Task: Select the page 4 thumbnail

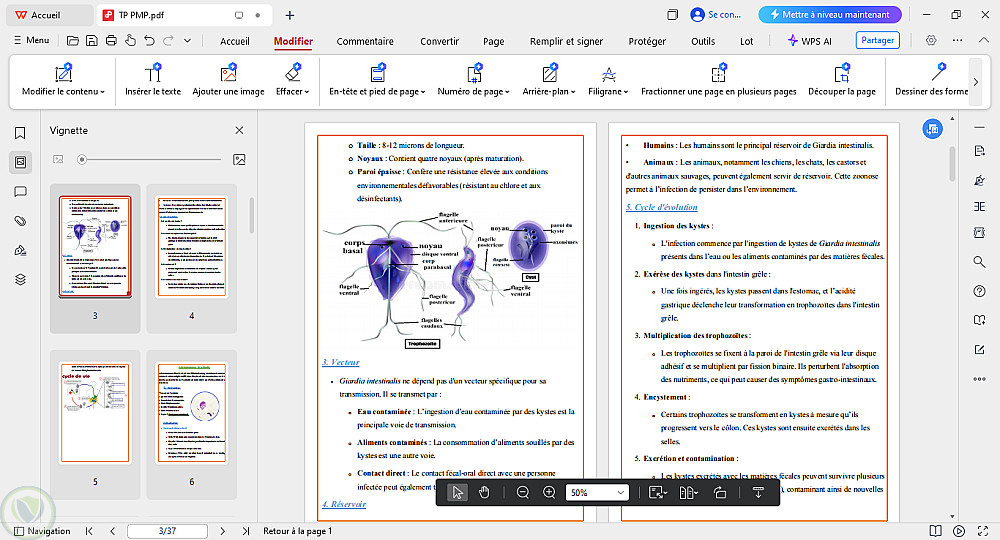Action: [x=192, y=248]
